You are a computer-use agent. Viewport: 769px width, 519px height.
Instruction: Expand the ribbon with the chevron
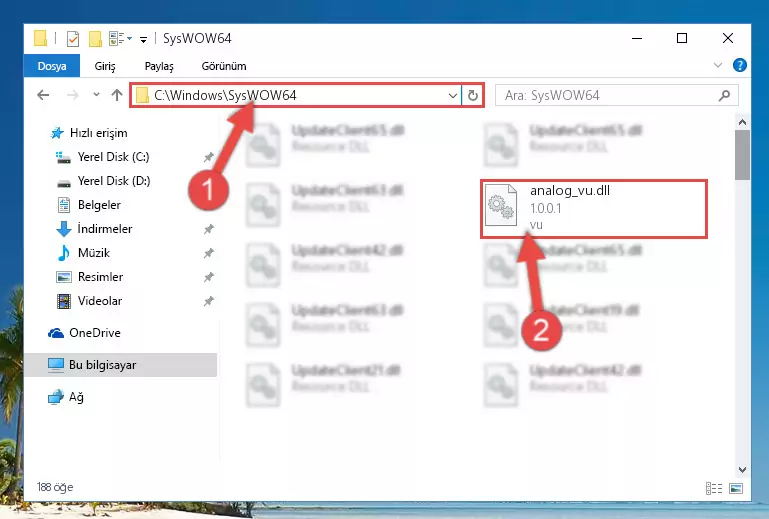pos(718,65)
